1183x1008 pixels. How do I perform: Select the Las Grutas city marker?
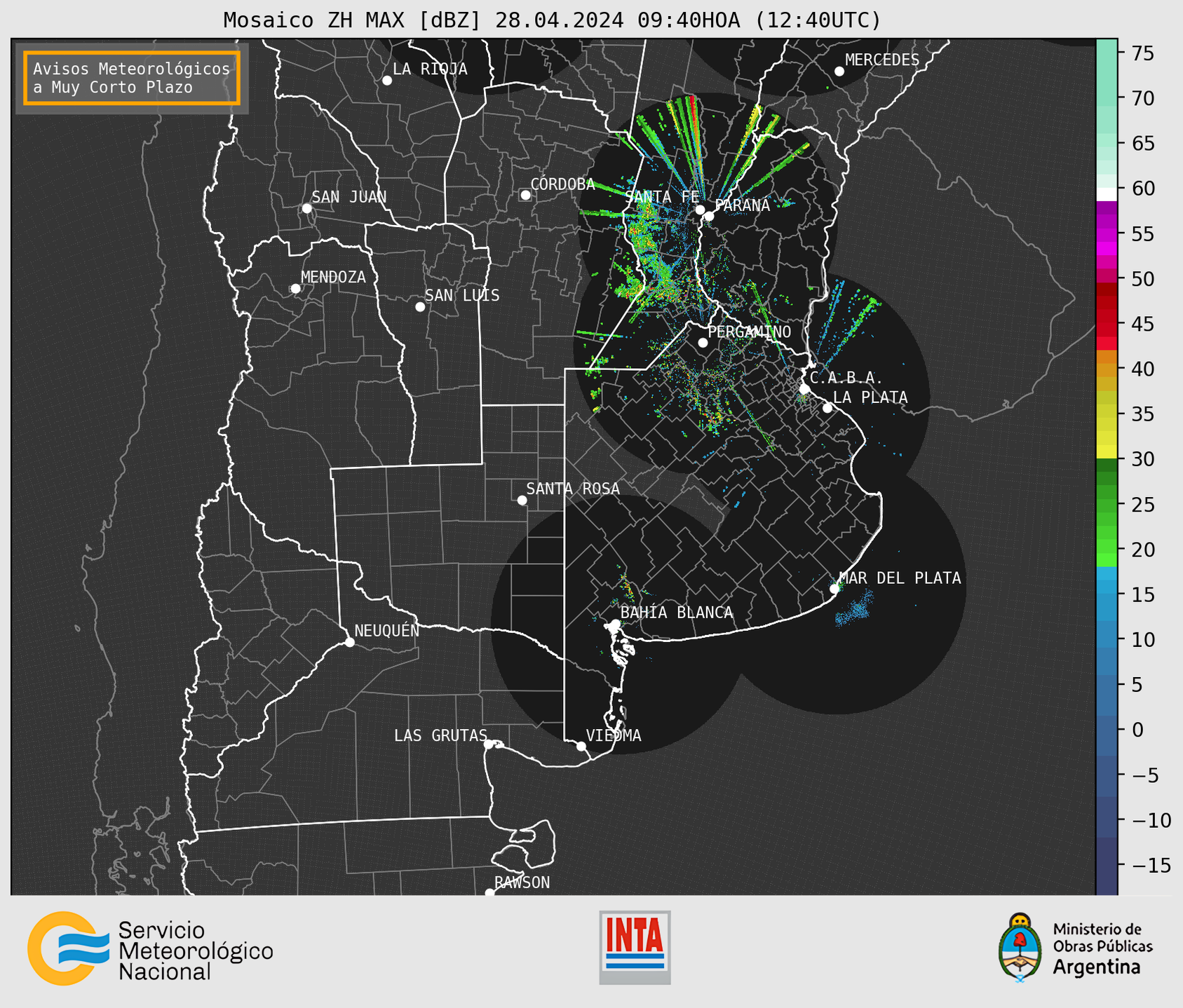point(489,744)
